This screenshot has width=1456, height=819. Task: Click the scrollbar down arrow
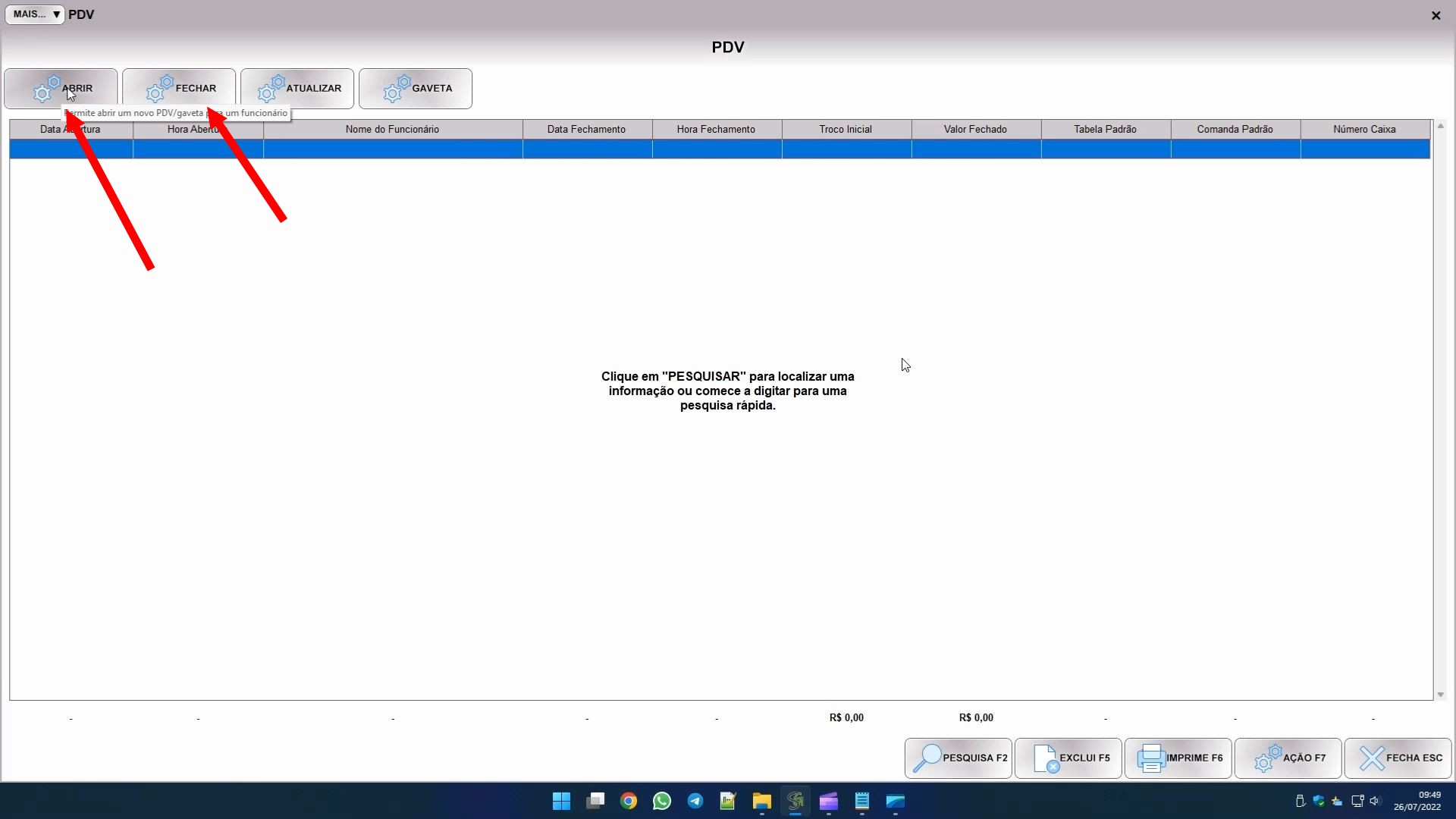point(1440,695)
